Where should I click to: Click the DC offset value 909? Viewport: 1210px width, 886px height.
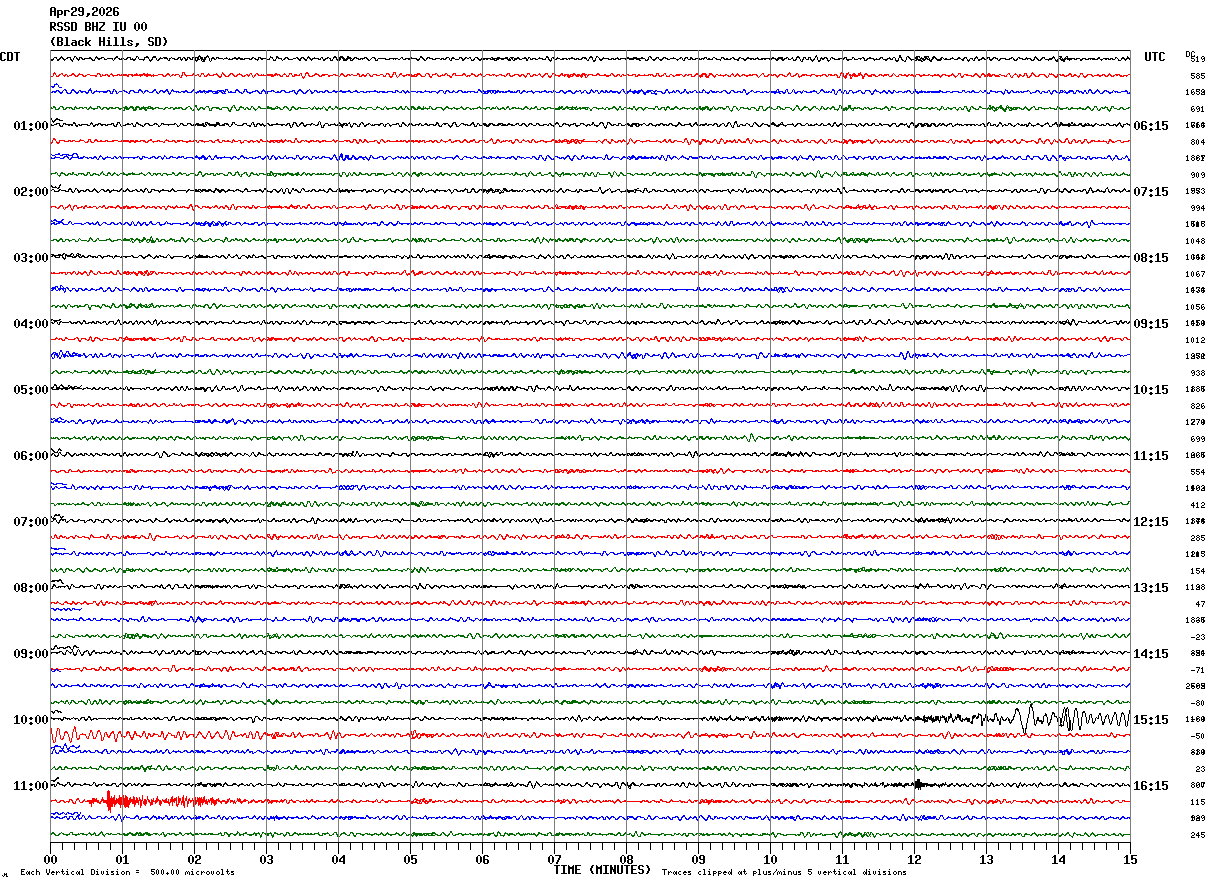click(1197, 175)
